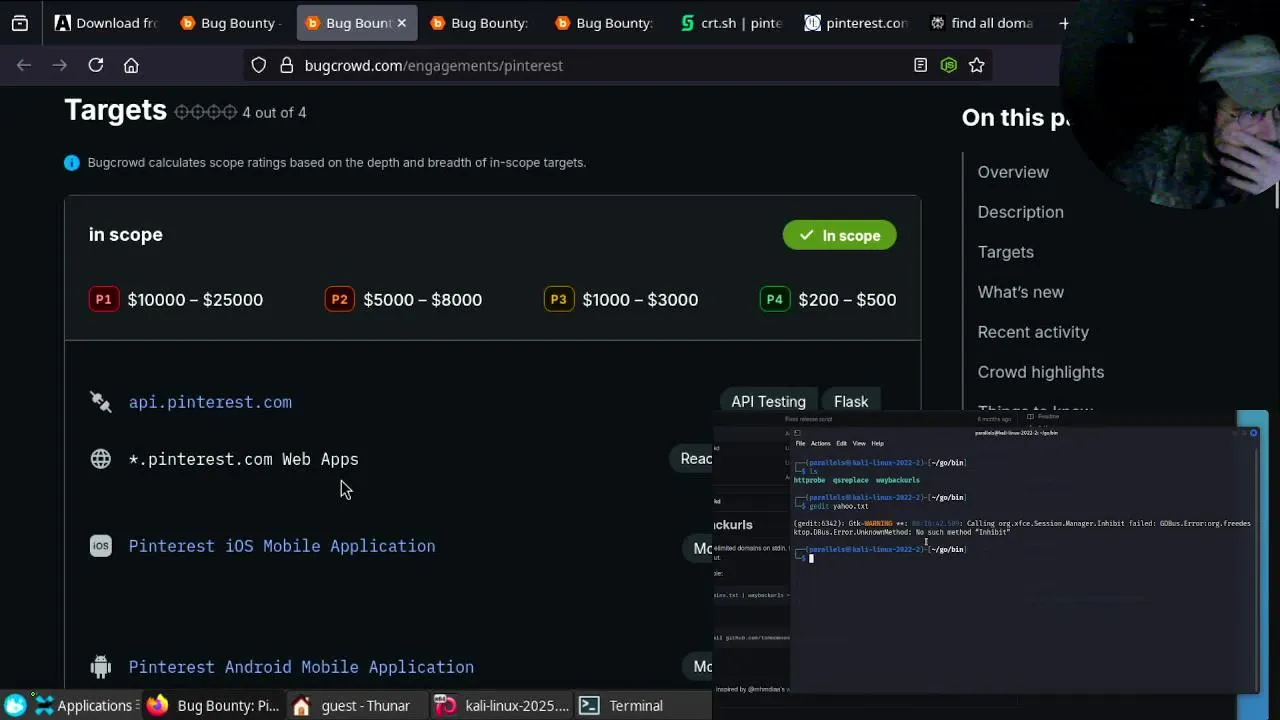Go forward one page

60,65
